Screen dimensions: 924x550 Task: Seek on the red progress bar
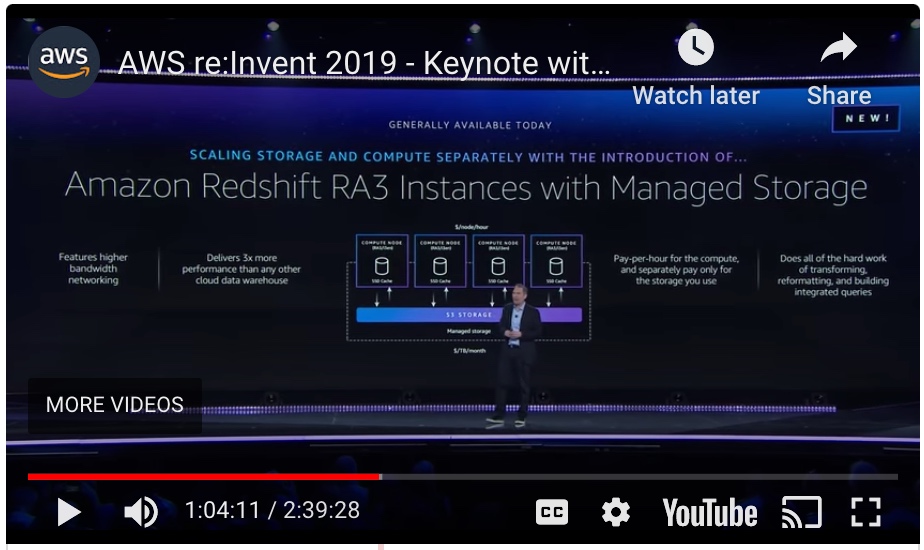pos(204,476)
